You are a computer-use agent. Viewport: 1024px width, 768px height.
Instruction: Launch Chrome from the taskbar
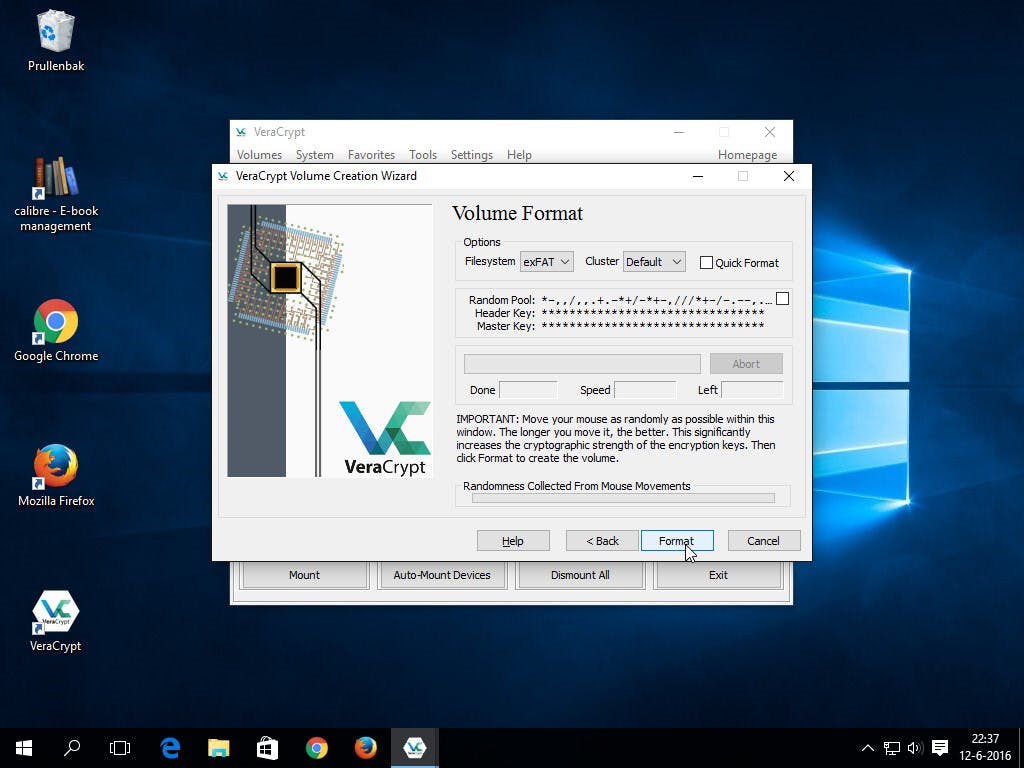point(317,748)
